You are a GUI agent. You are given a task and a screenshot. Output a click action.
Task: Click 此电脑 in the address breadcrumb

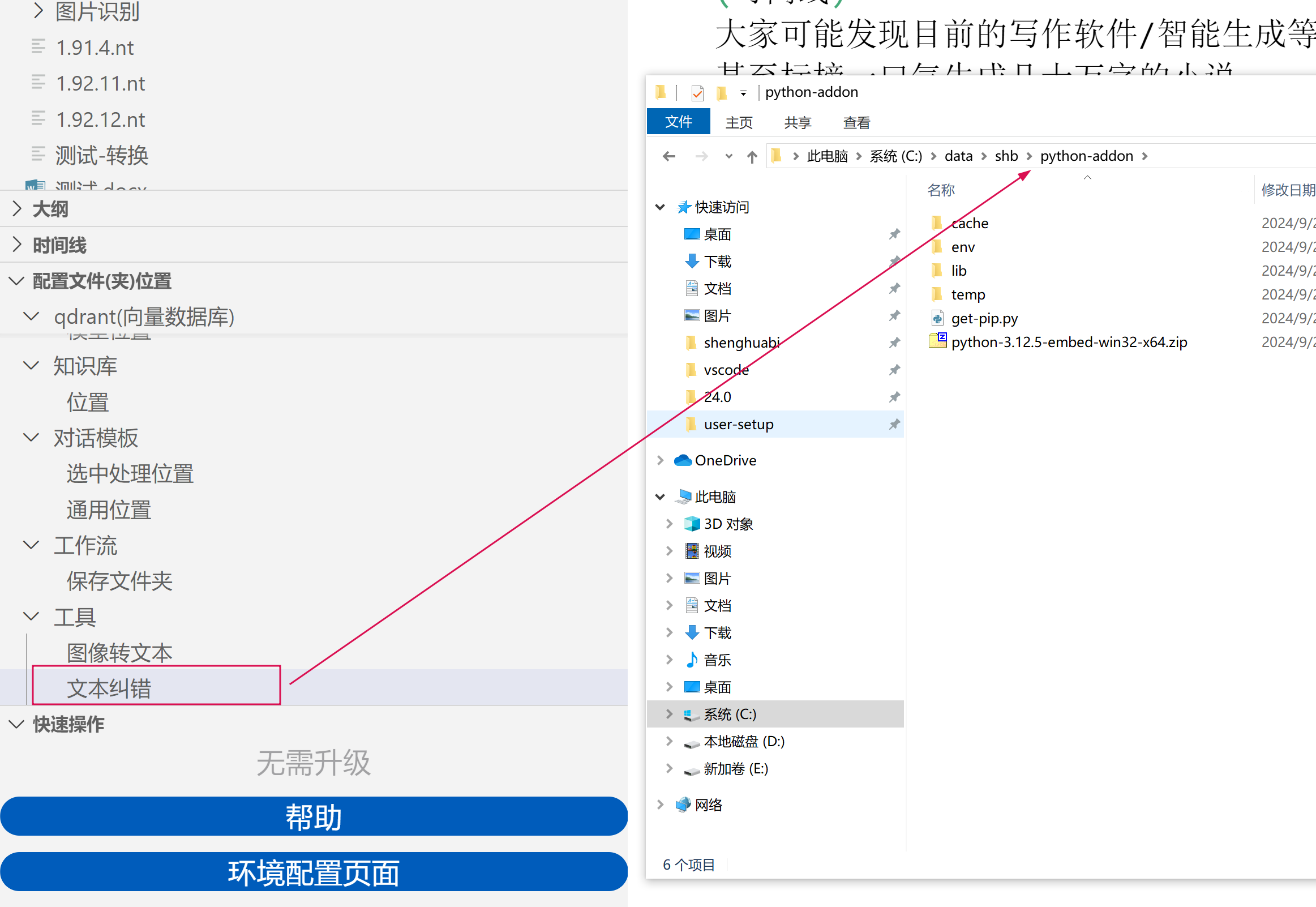coord(827,156)
